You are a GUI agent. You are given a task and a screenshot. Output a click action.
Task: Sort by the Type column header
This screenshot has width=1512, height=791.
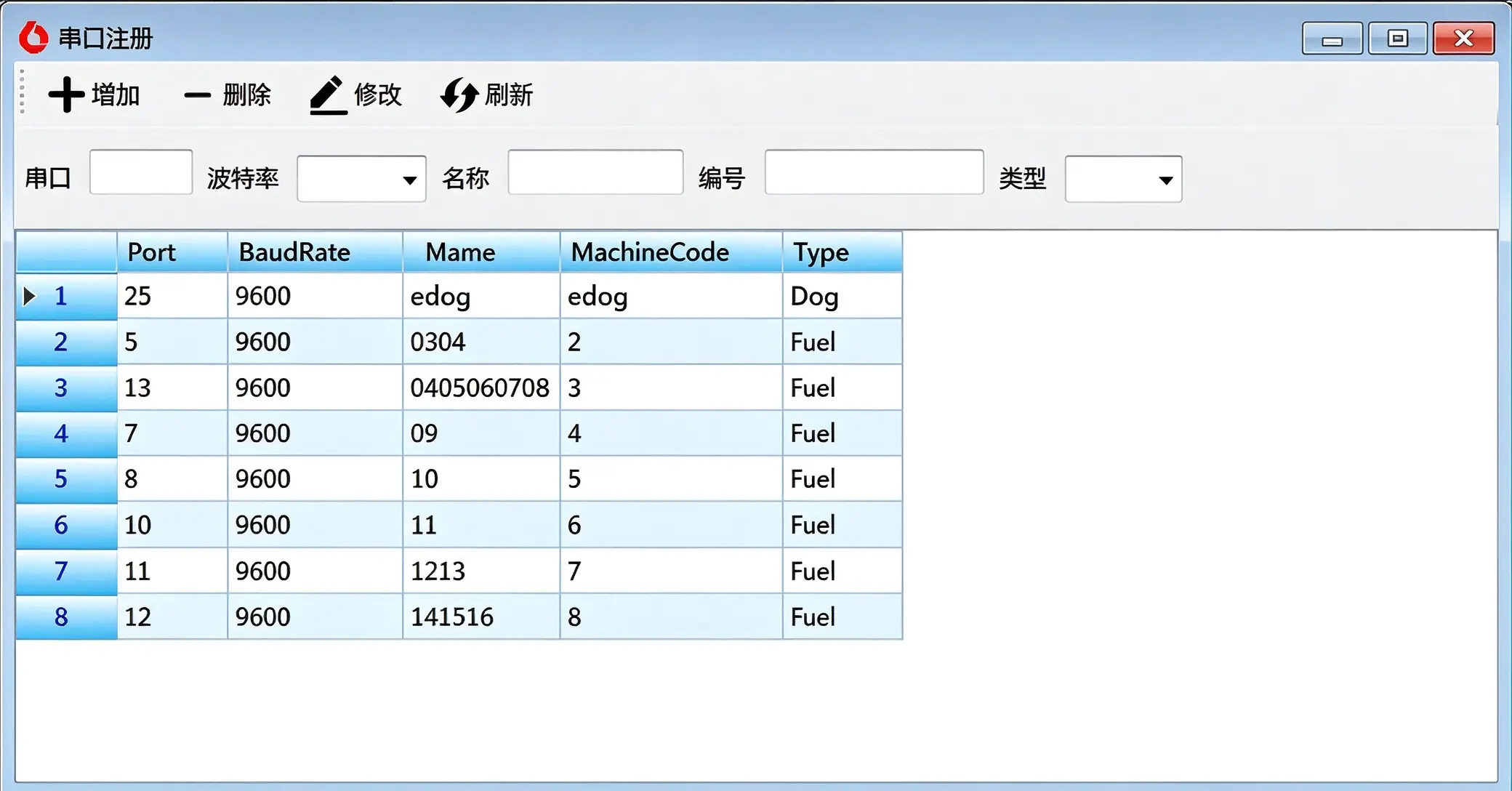click(843, 252)
